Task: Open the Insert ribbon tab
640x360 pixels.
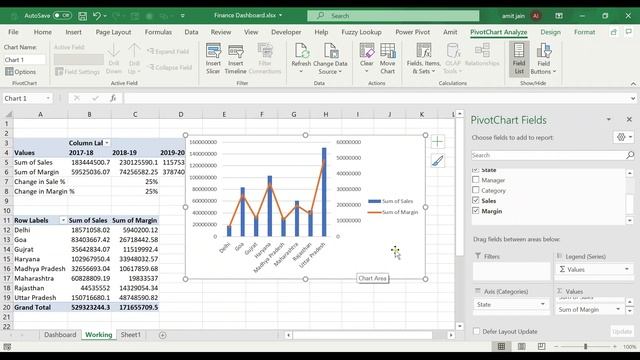Action: click(x=73, y=32)
